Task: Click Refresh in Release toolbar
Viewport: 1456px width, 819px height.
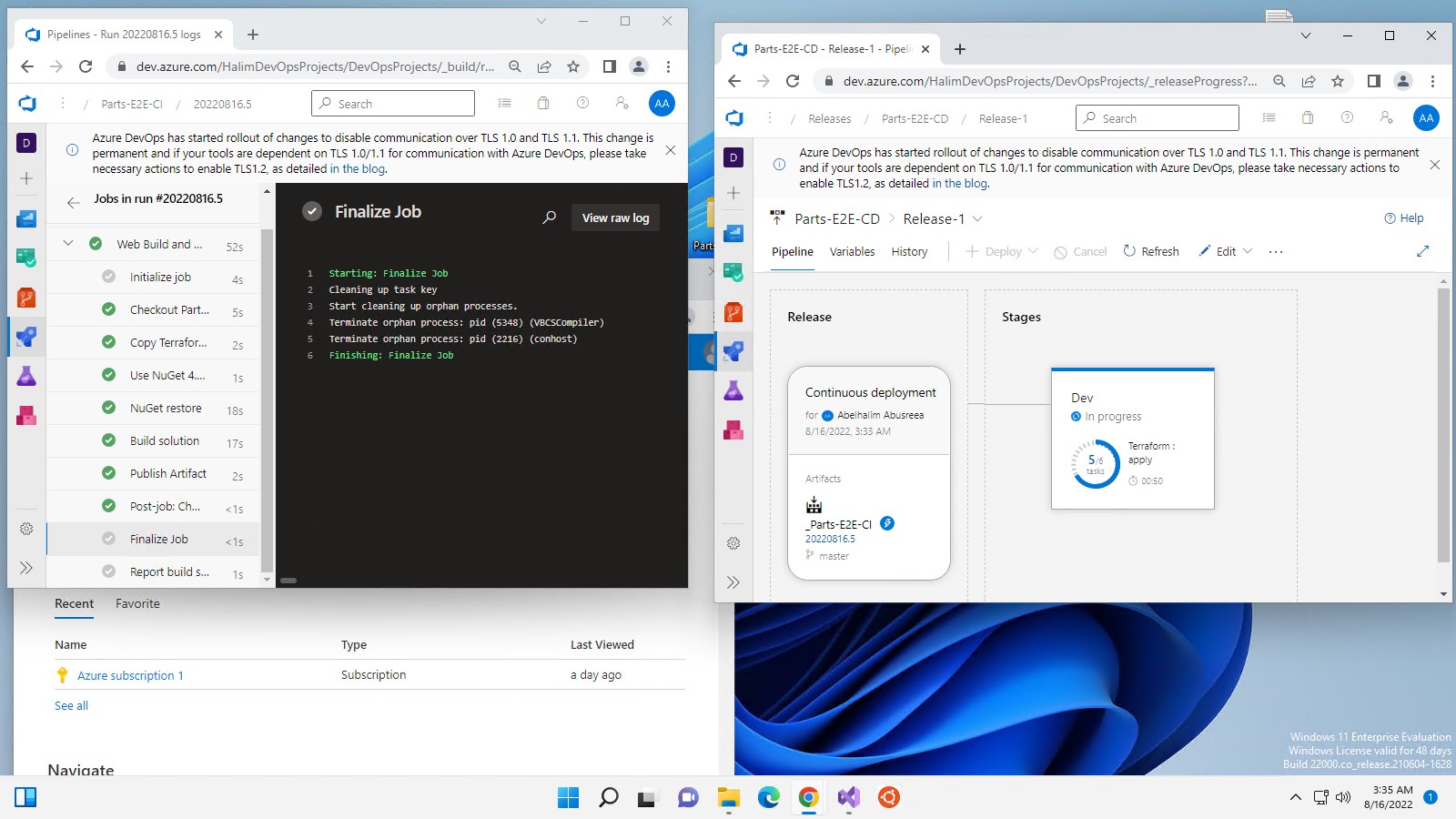Action: [x=1150, y=251]
